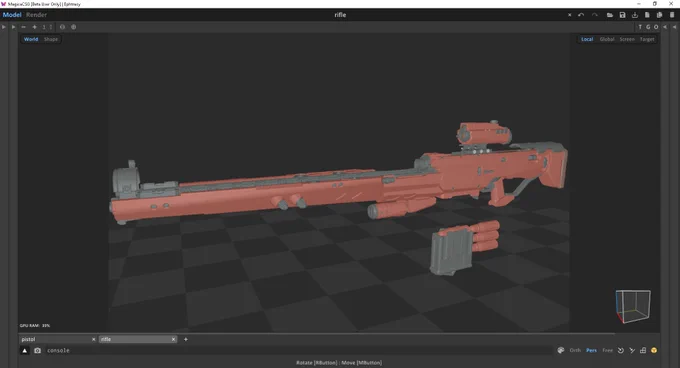Viewport: 680px width, 368px height.
Task: Switch to the Render tab
Action: click(x=36, y=15)
